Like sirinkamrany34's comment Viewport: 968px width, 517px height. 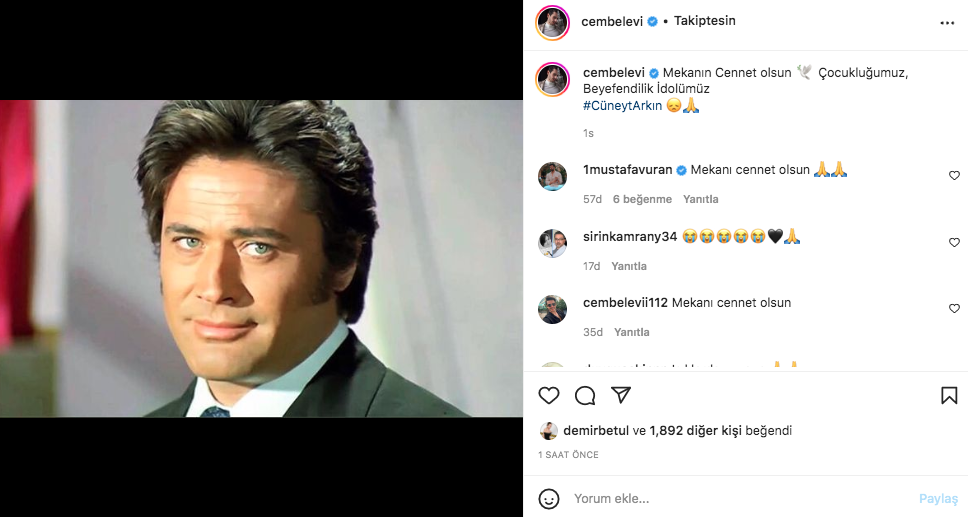[x=954, y=243]
